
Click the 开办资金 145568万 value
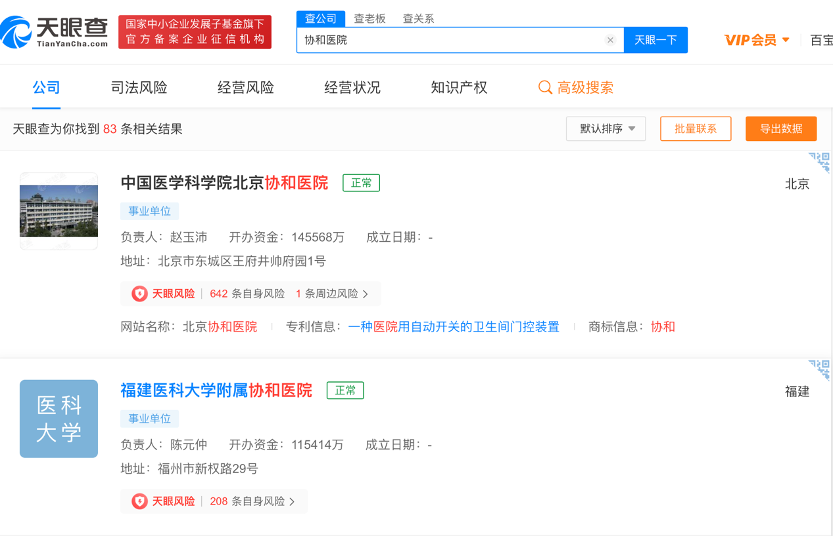(318, 237)
